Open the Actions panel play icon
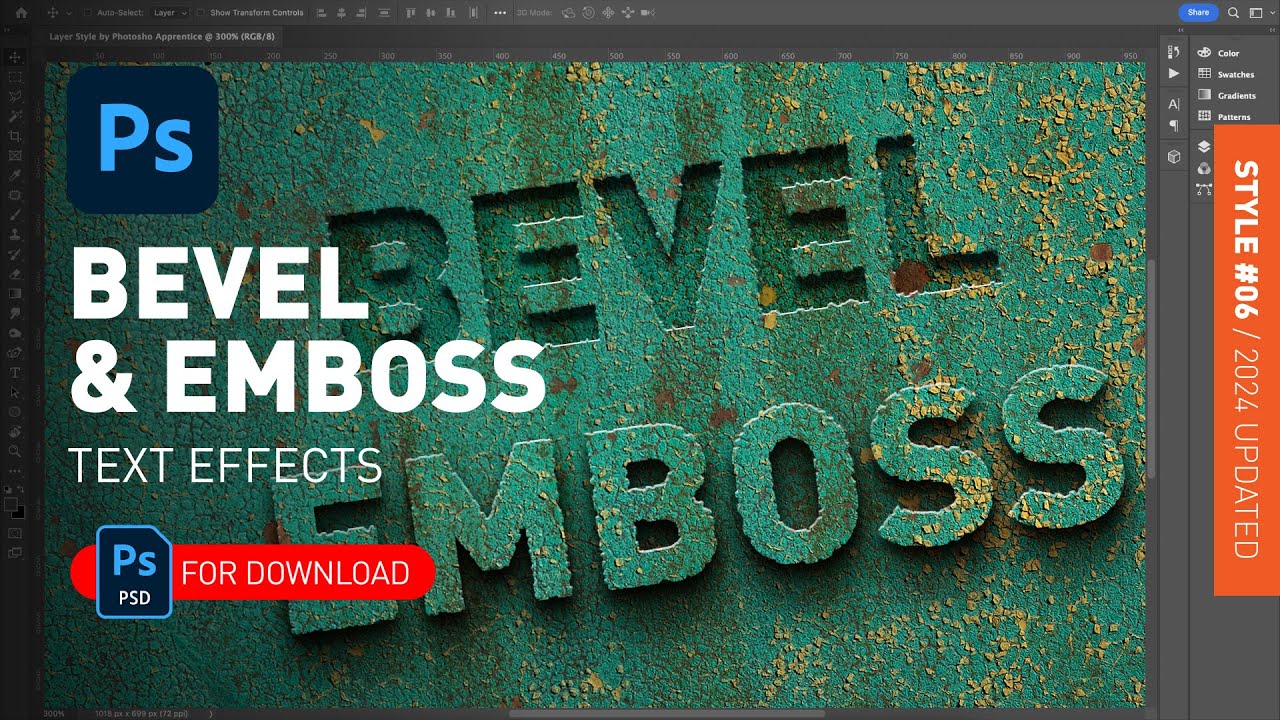This screenshot has height=720, width=1280. click(x=1174, y=73)
